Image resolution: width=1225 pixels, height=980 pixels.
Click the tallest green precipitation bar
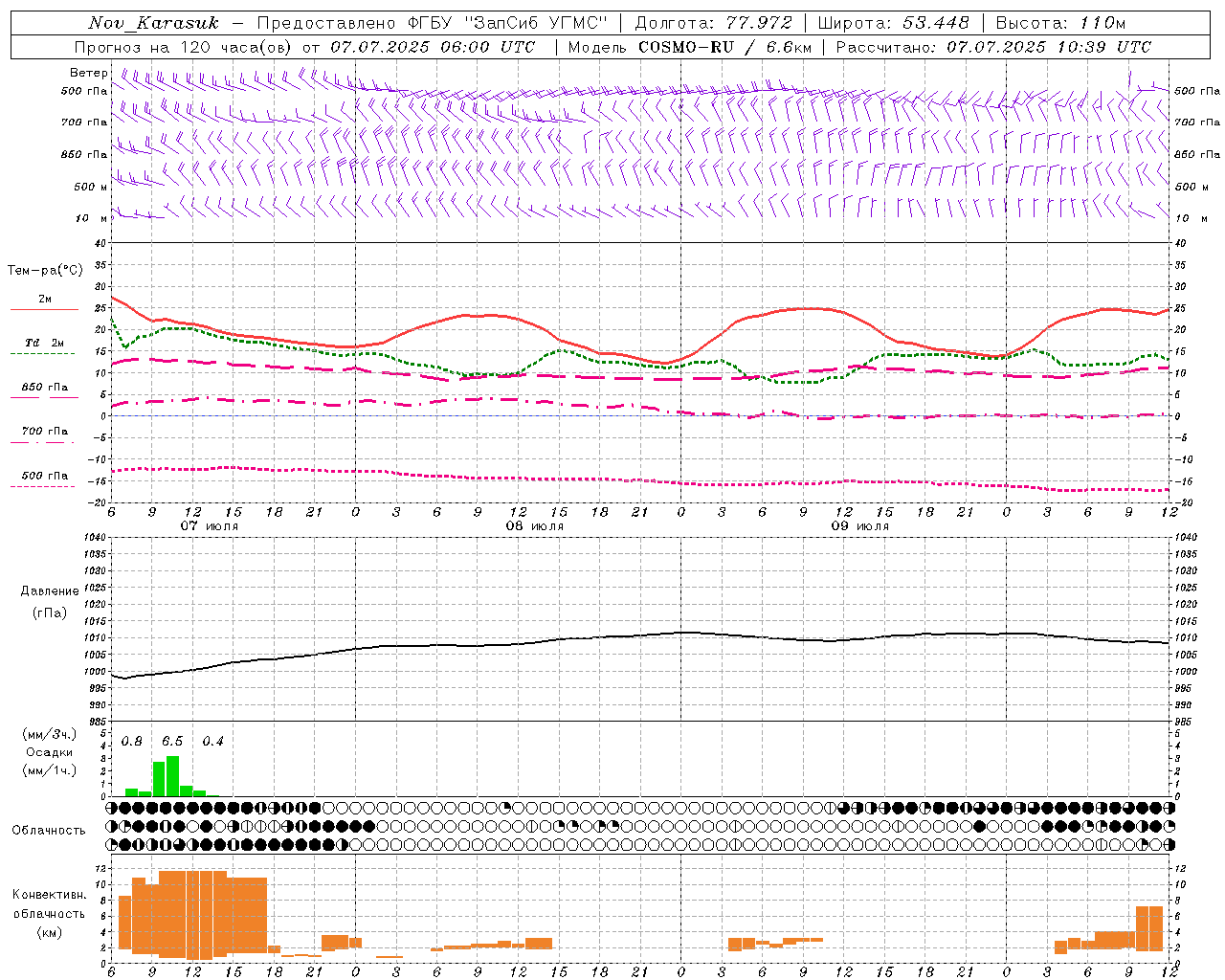172,776
